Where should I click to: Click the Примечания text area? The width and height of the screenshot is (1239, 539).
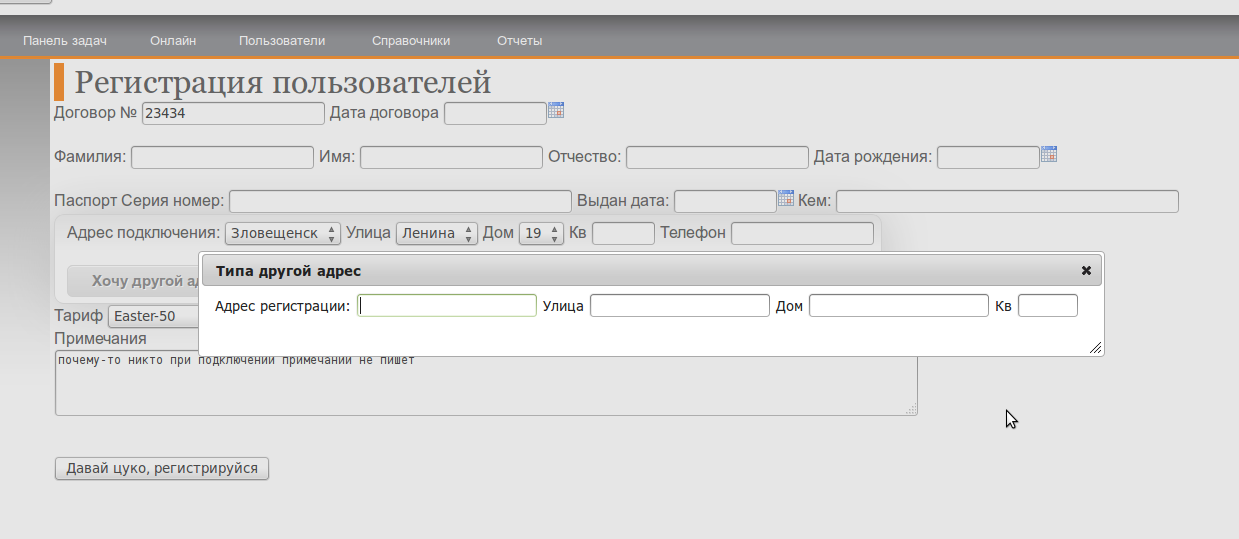485,390
